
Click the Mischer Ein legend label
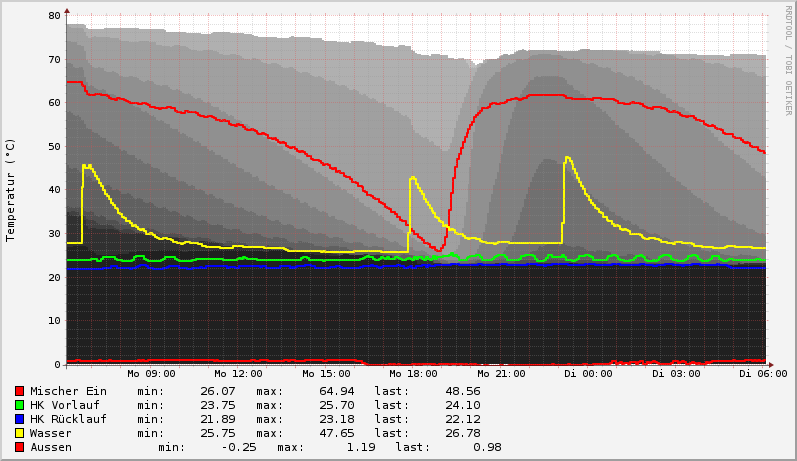[68, 391]
